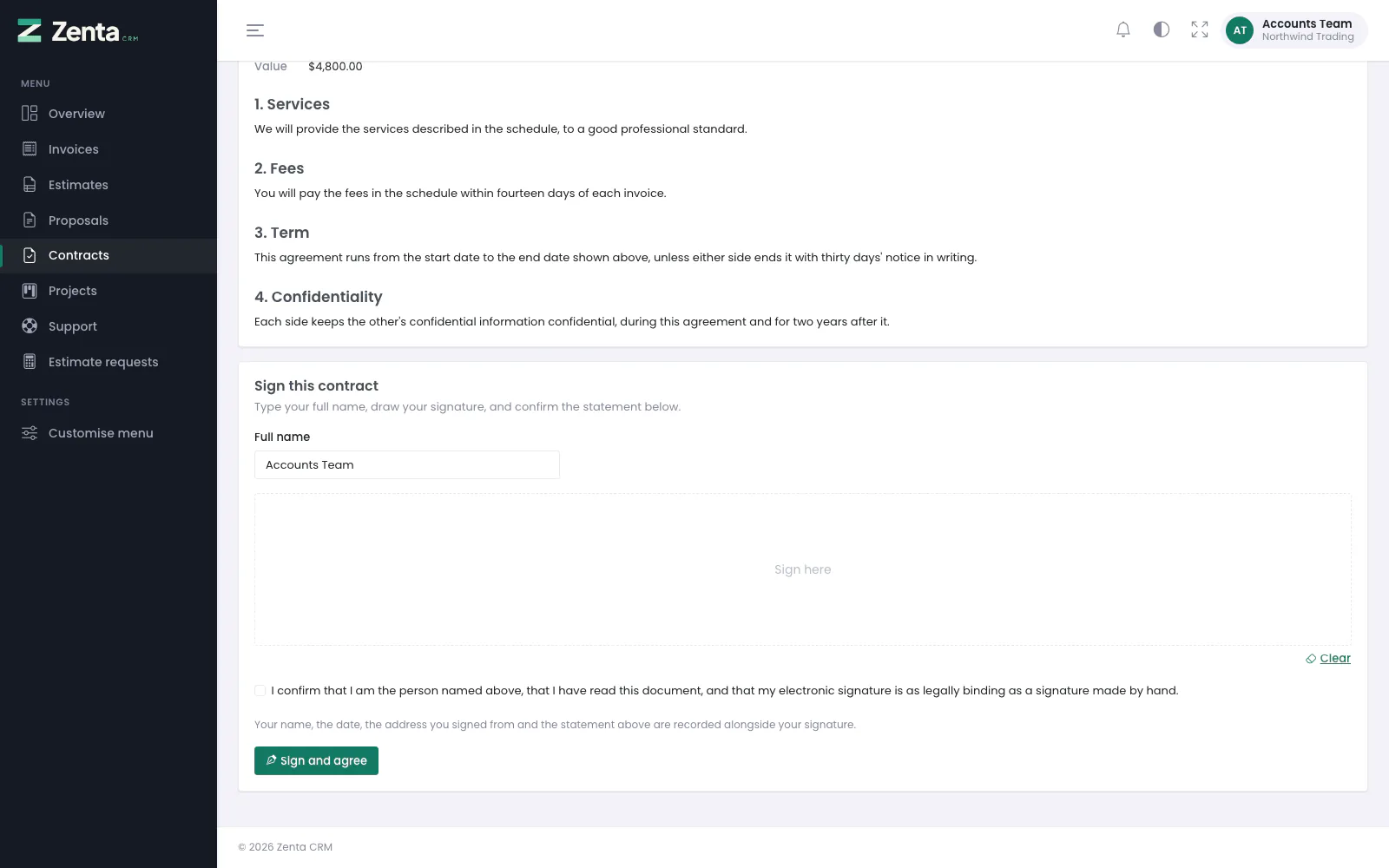Image resolution: width=1389 pixels, height=868 pixels.
Task: Click the Invoices icon in the sidebar
Action: [30, 149]
